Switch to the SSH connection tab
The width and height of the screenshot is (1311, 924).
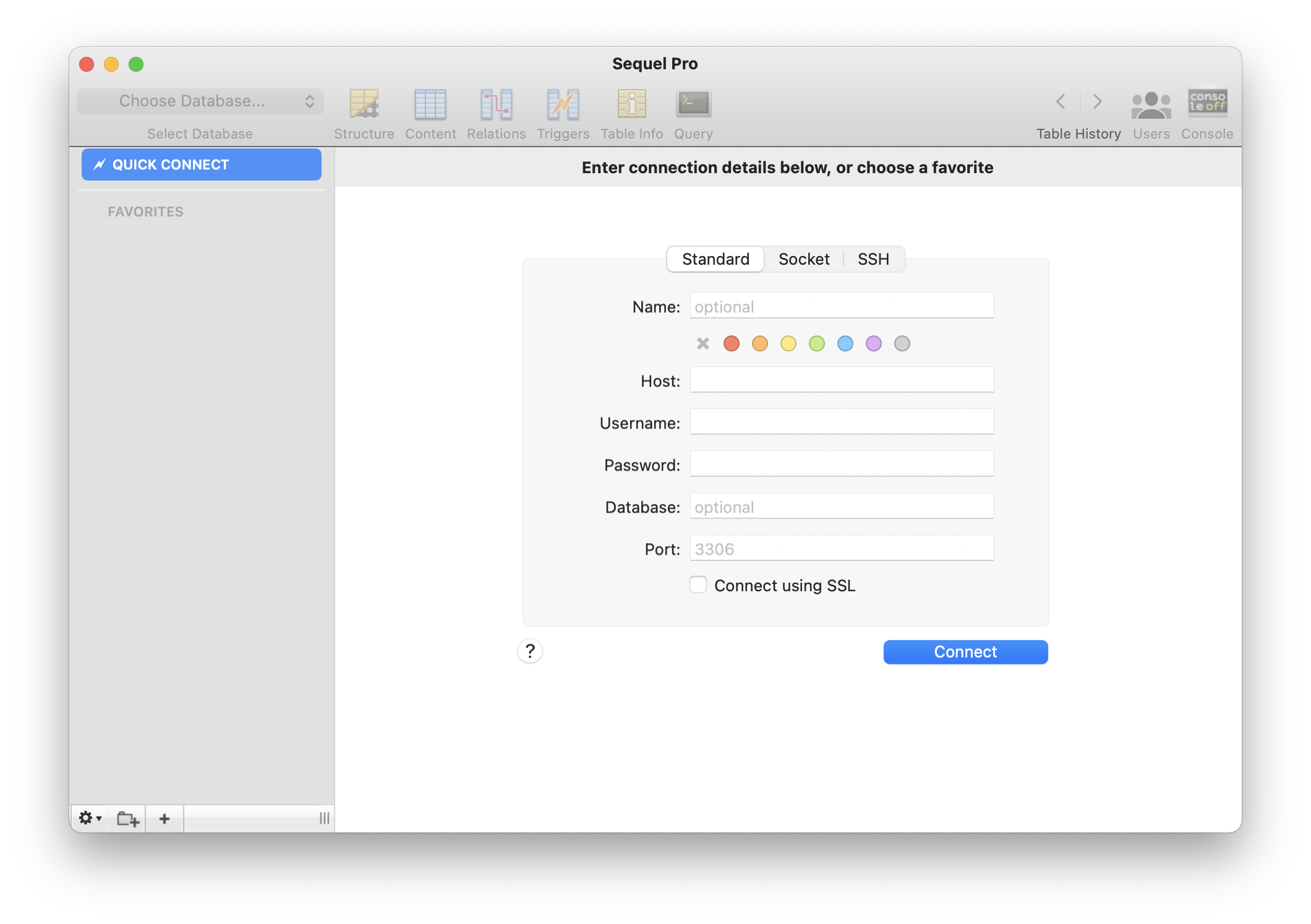(x=873, y=259)
